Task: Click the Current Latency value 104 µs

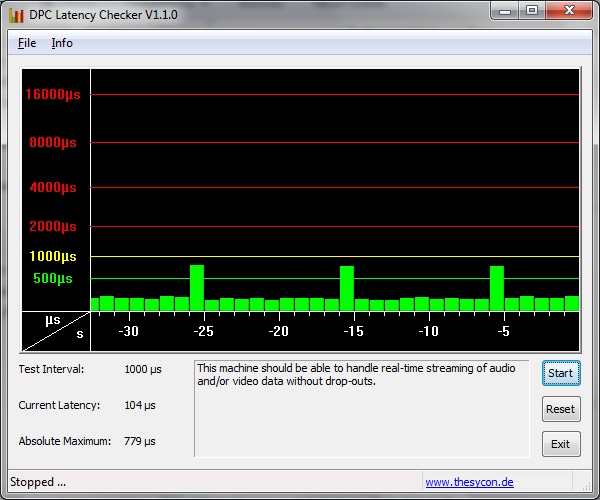Action: click(140, 406)
